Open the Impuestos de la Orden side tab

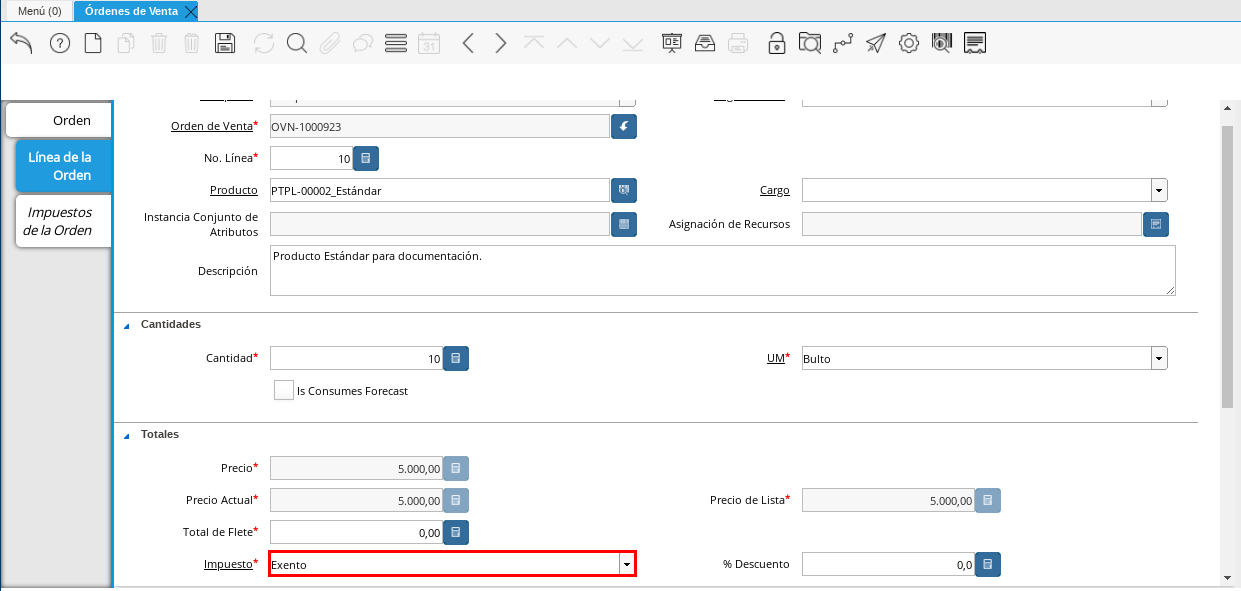[64, 221]
